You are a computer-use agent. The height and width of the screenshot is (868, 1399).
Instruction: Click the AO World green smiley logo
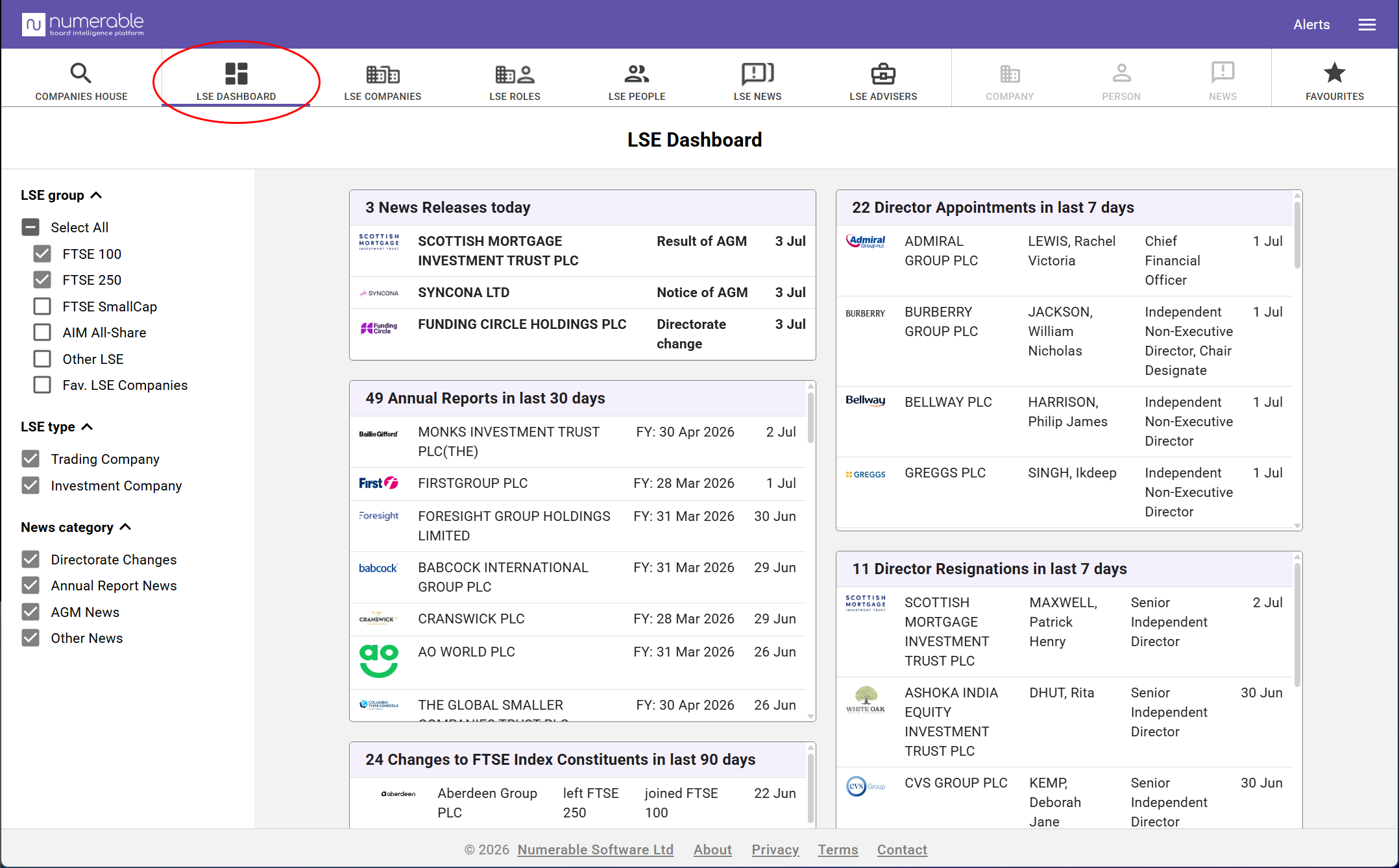(x=379, y=661)
